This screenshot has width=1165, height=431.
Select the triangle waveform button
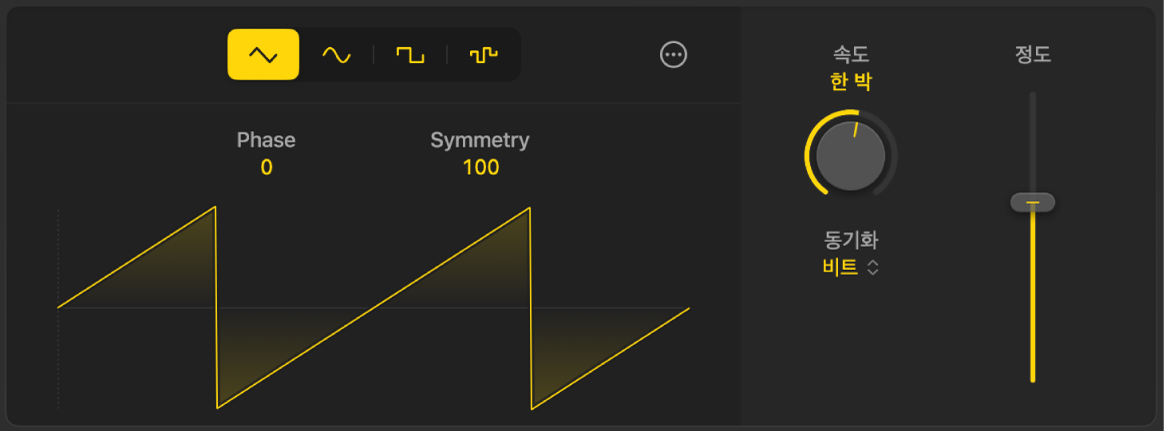click(263, 55)
